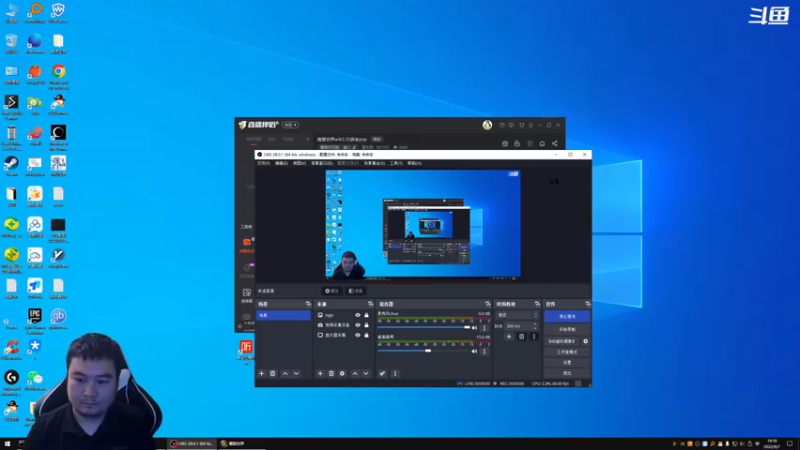Screen dimensions: 800x450
Task: Open Logitech G HUB desktop icon
Action: point(11,381)
